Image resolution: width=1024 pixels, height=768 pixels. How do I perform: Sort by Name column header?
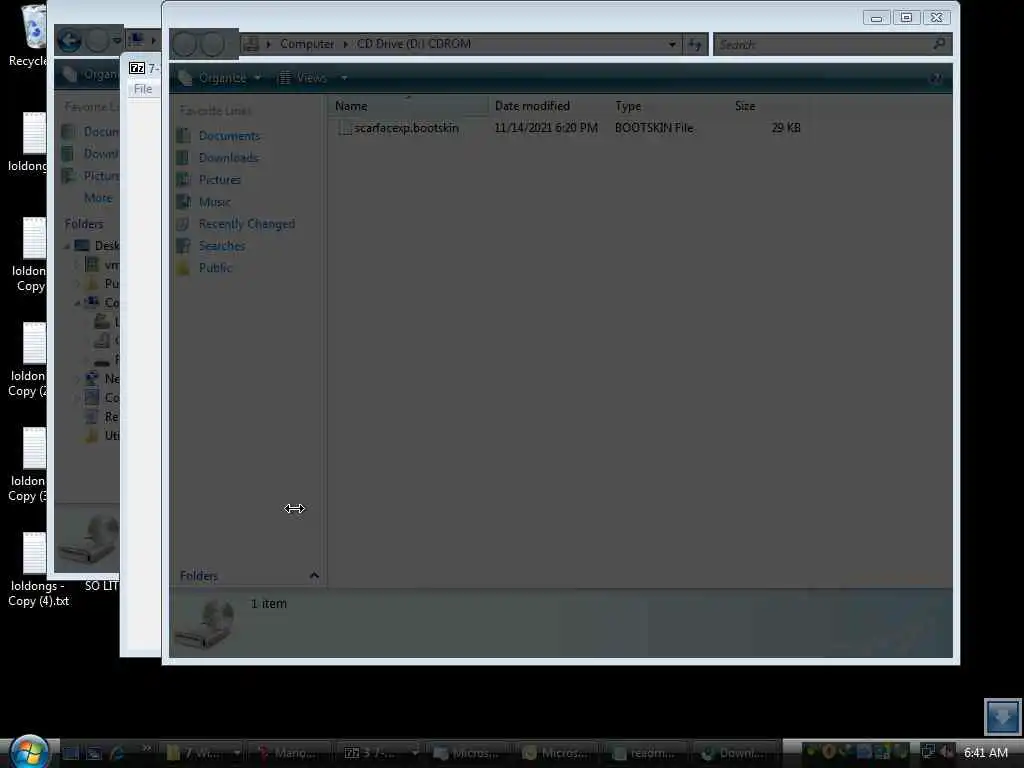(408, 106)
